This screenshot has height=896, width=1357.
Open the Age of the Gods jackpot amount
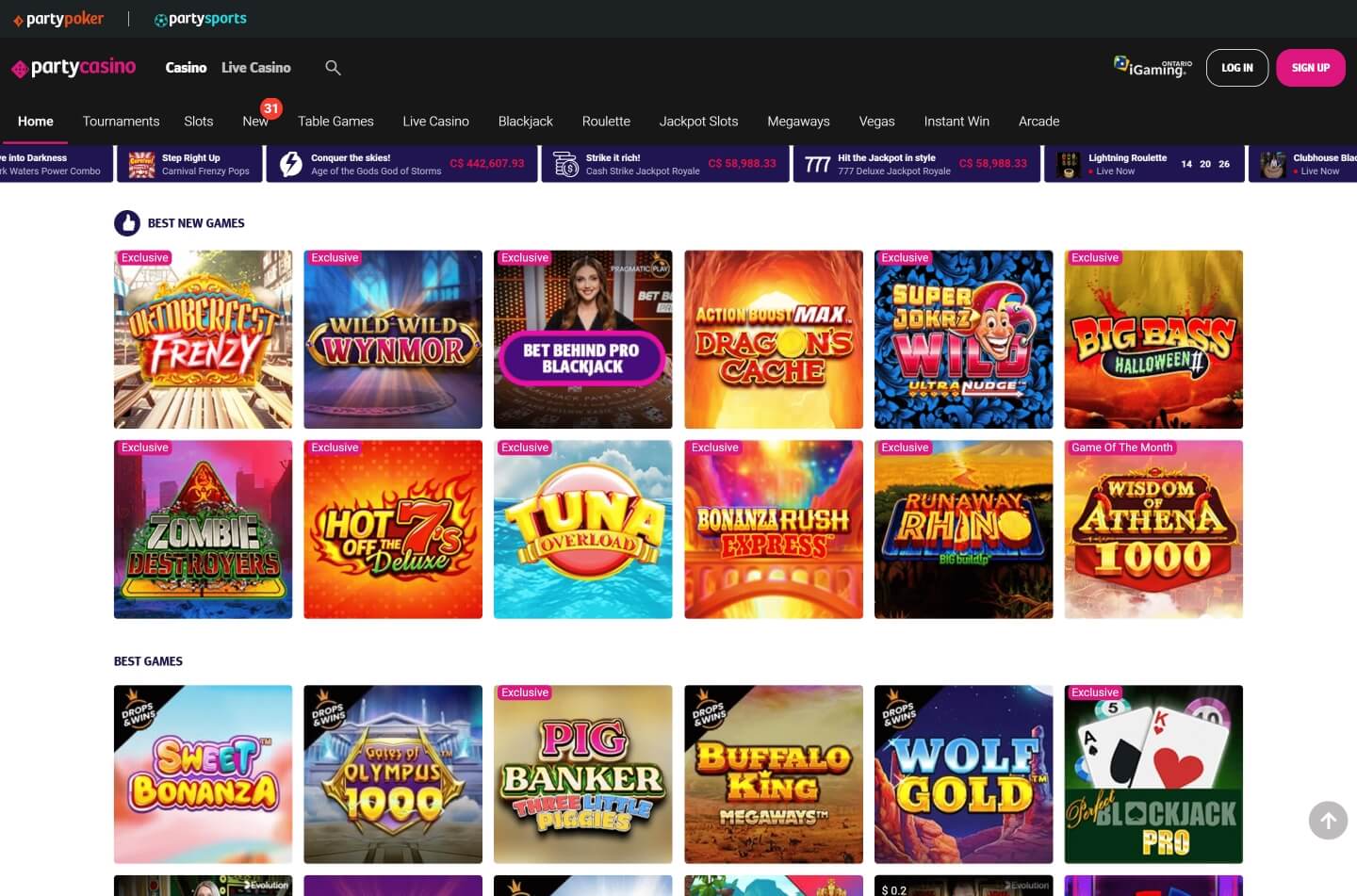click(x=487, y=164)
